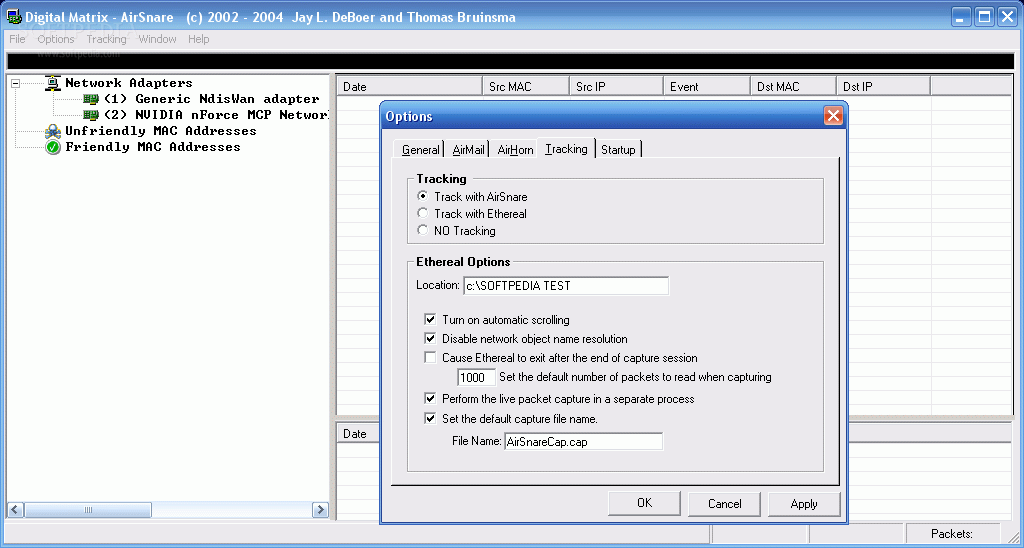Uncheck Turn on automatic scrolling
This screenshot has height=548, width=1024.
tap(430, 319)
